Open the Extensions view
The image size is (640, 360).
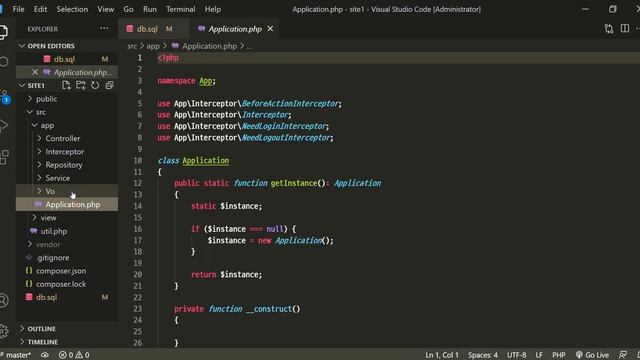coord(4,157)
